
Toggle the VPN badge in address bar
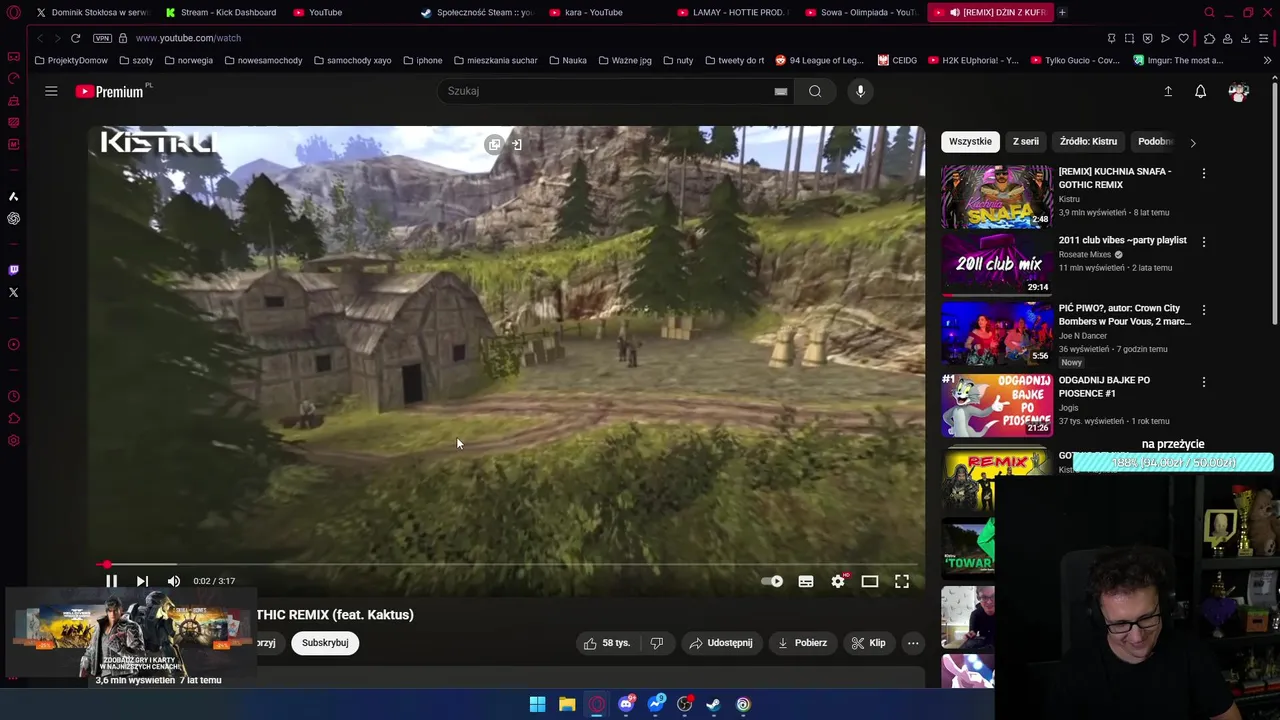(102, 38)
